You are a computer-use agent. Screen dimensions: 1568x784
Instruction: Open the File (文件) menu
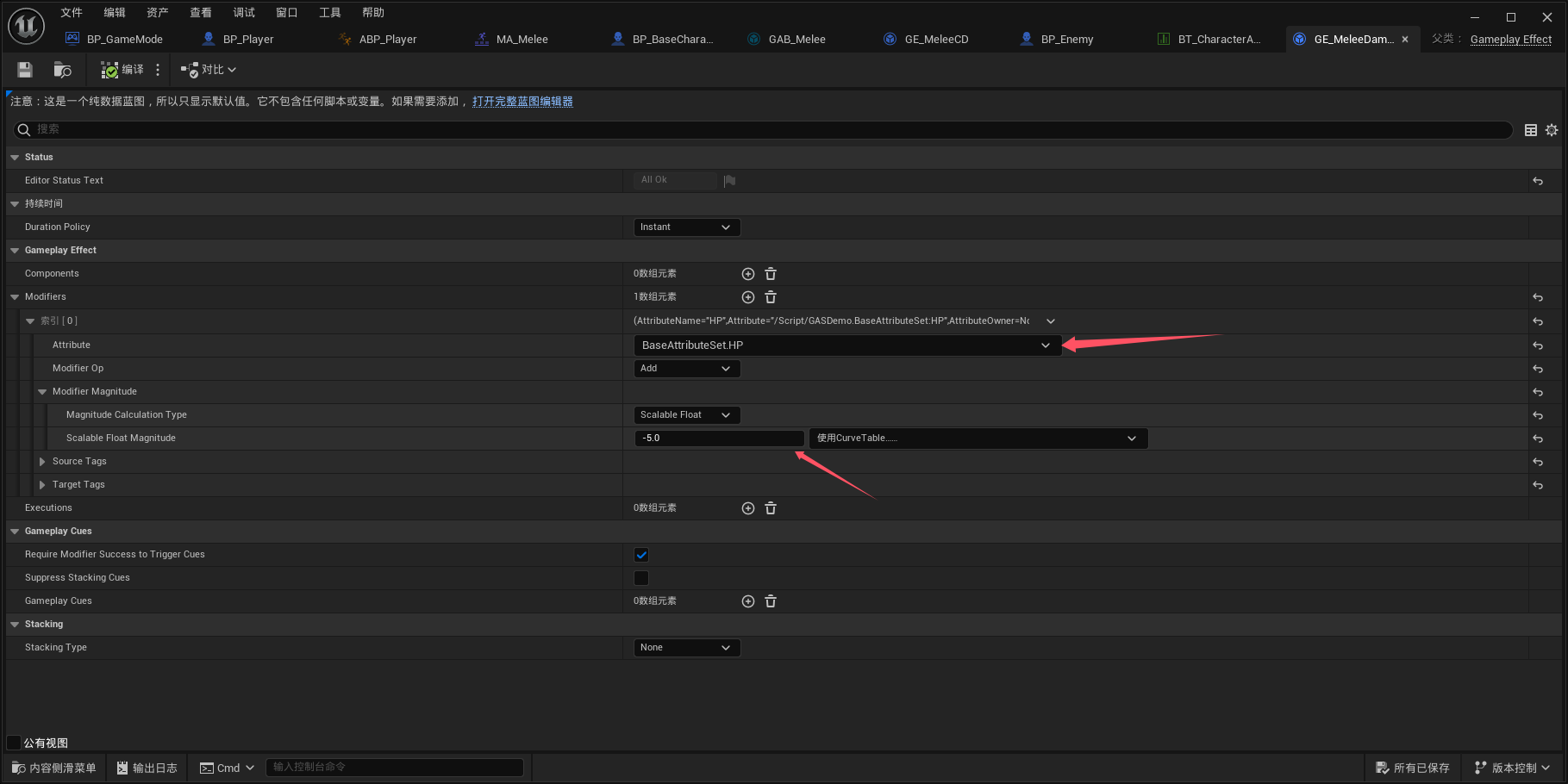(x=72, y=12)
